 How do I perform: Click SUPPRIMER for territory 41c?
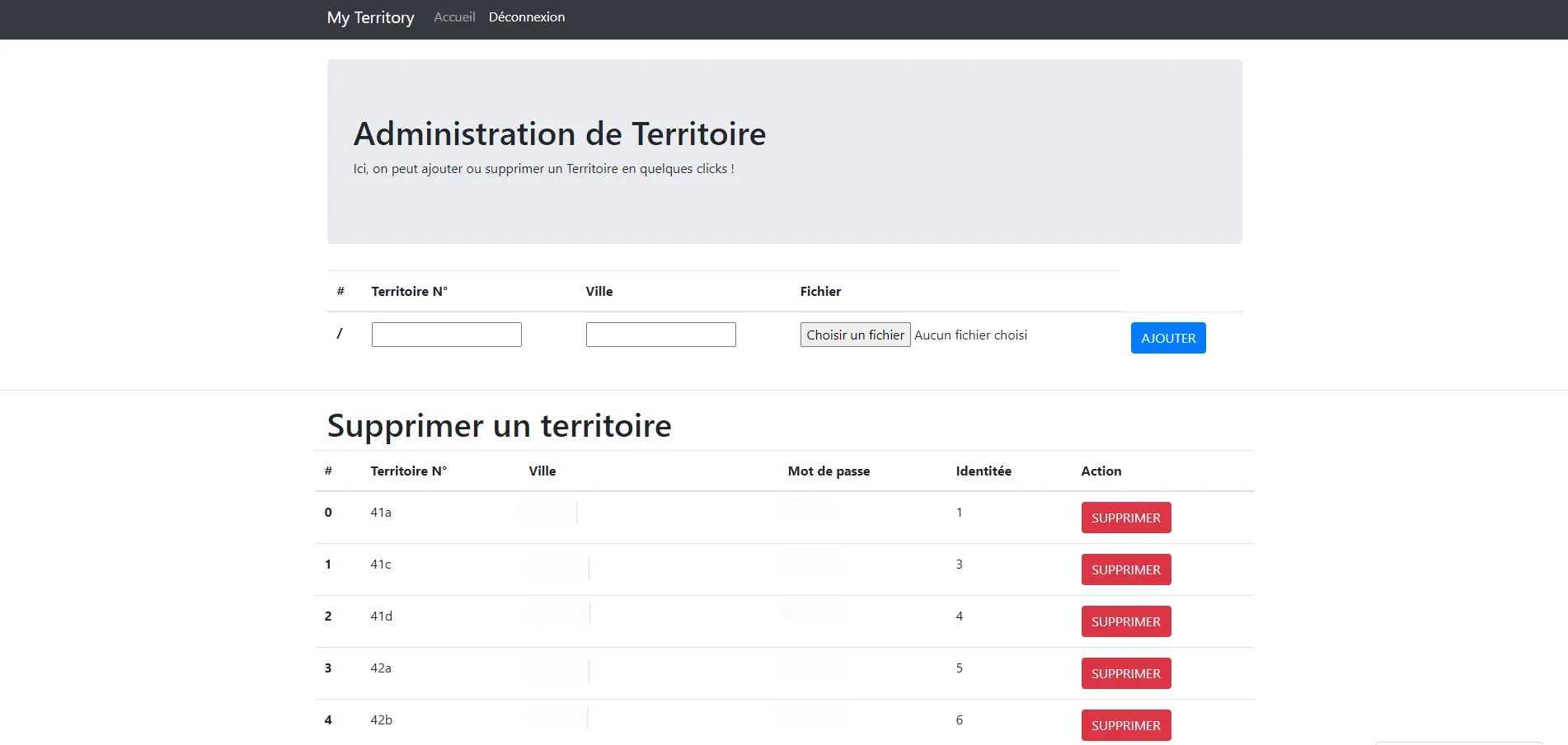pos(1125,569)
